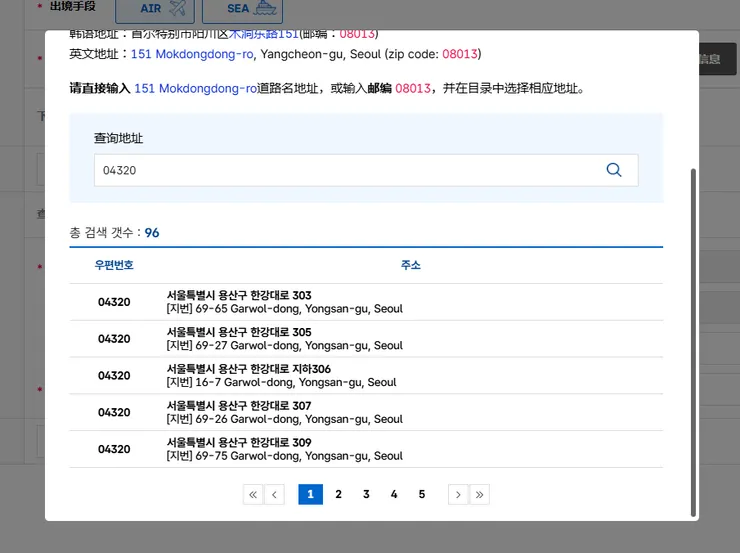Click the 주소 column header
Viewport: 740px width, 553px height.
coord(411,265)
